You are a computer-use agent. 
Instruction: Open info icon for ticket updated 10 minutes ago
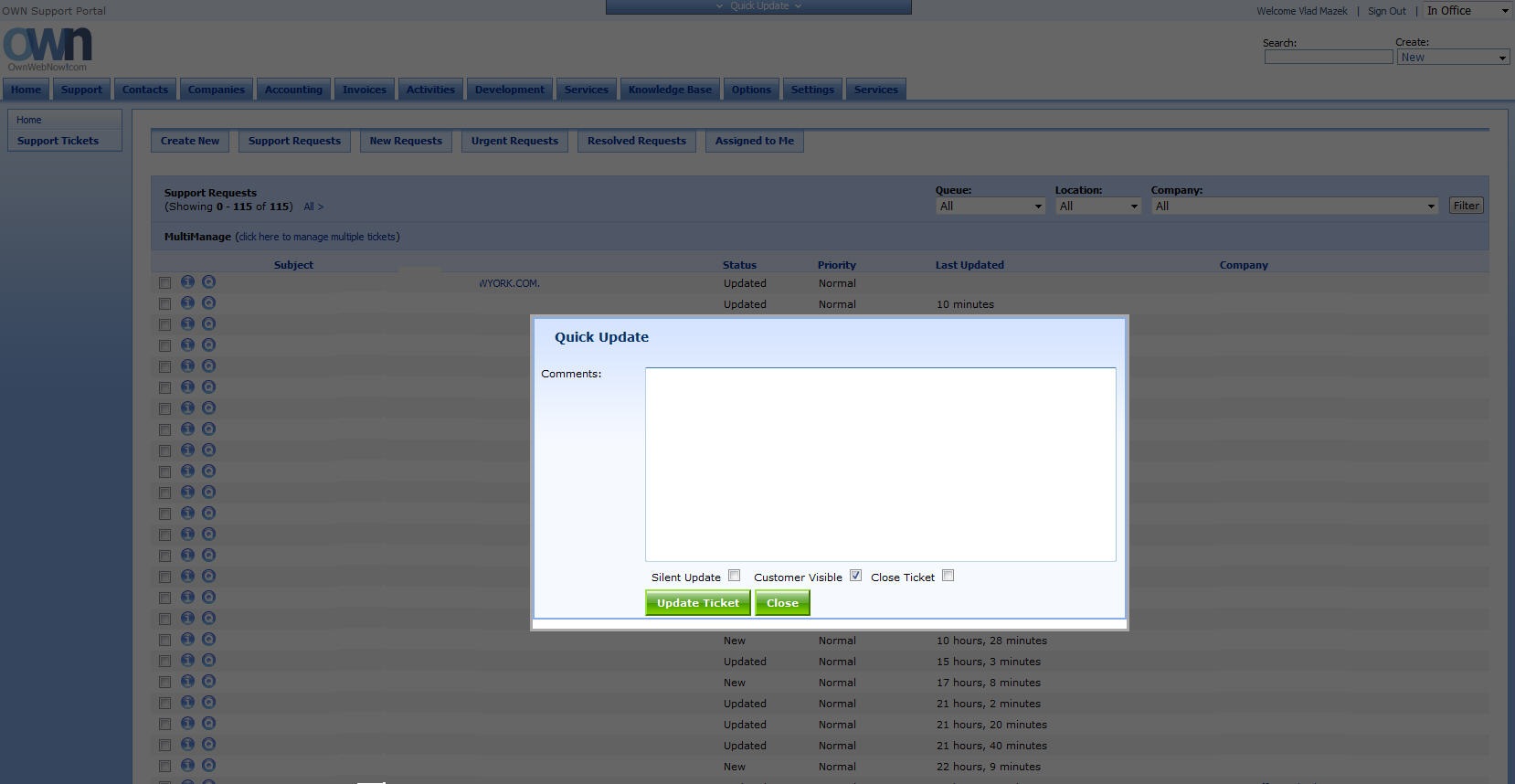pyautogui.click(x=187, y=303)
